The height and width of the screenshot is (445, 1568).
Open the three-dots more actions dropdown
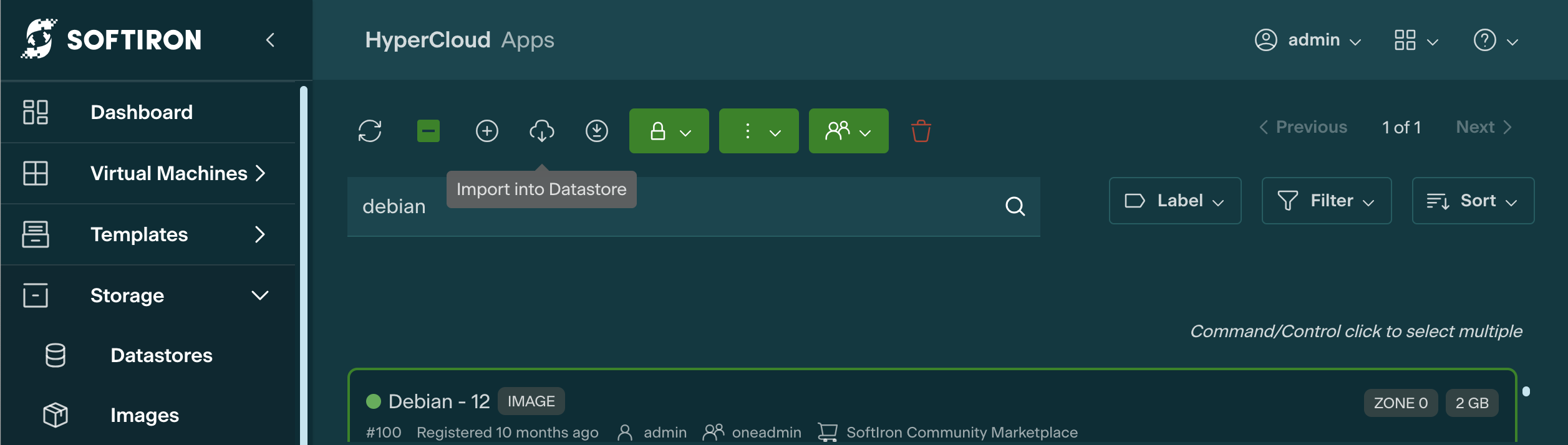tap(758, 131)
